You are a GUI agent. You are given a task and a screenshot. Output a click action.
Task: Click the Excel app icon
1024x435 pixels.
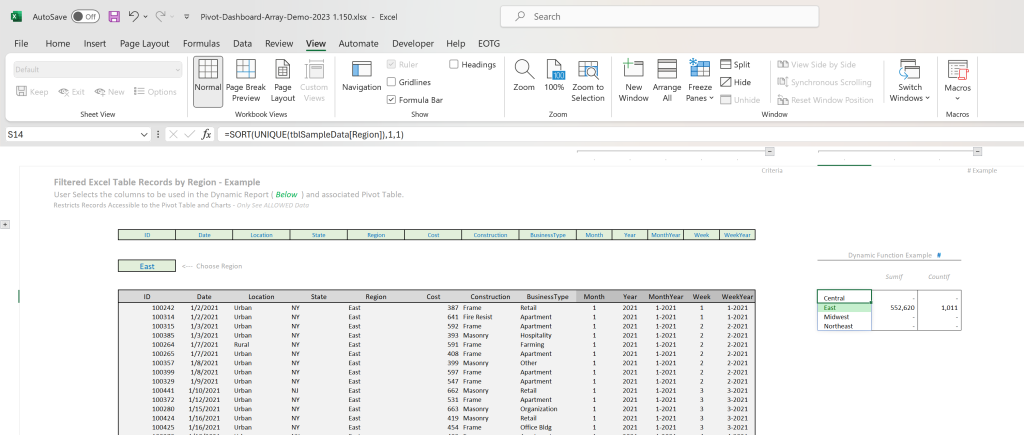16,17
